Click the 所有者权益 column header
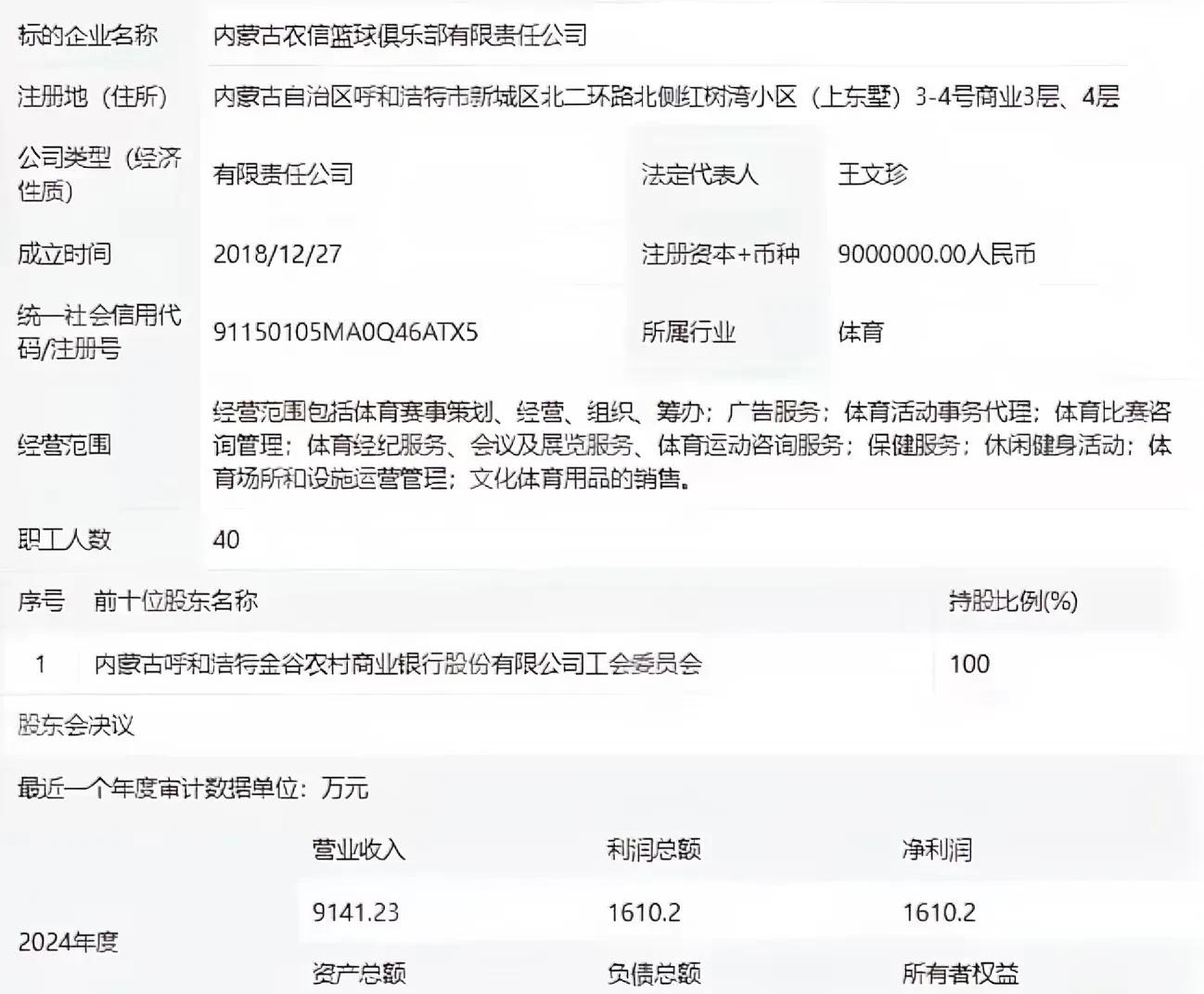This screenshot has width=1204, height=994. click(960, 974)
